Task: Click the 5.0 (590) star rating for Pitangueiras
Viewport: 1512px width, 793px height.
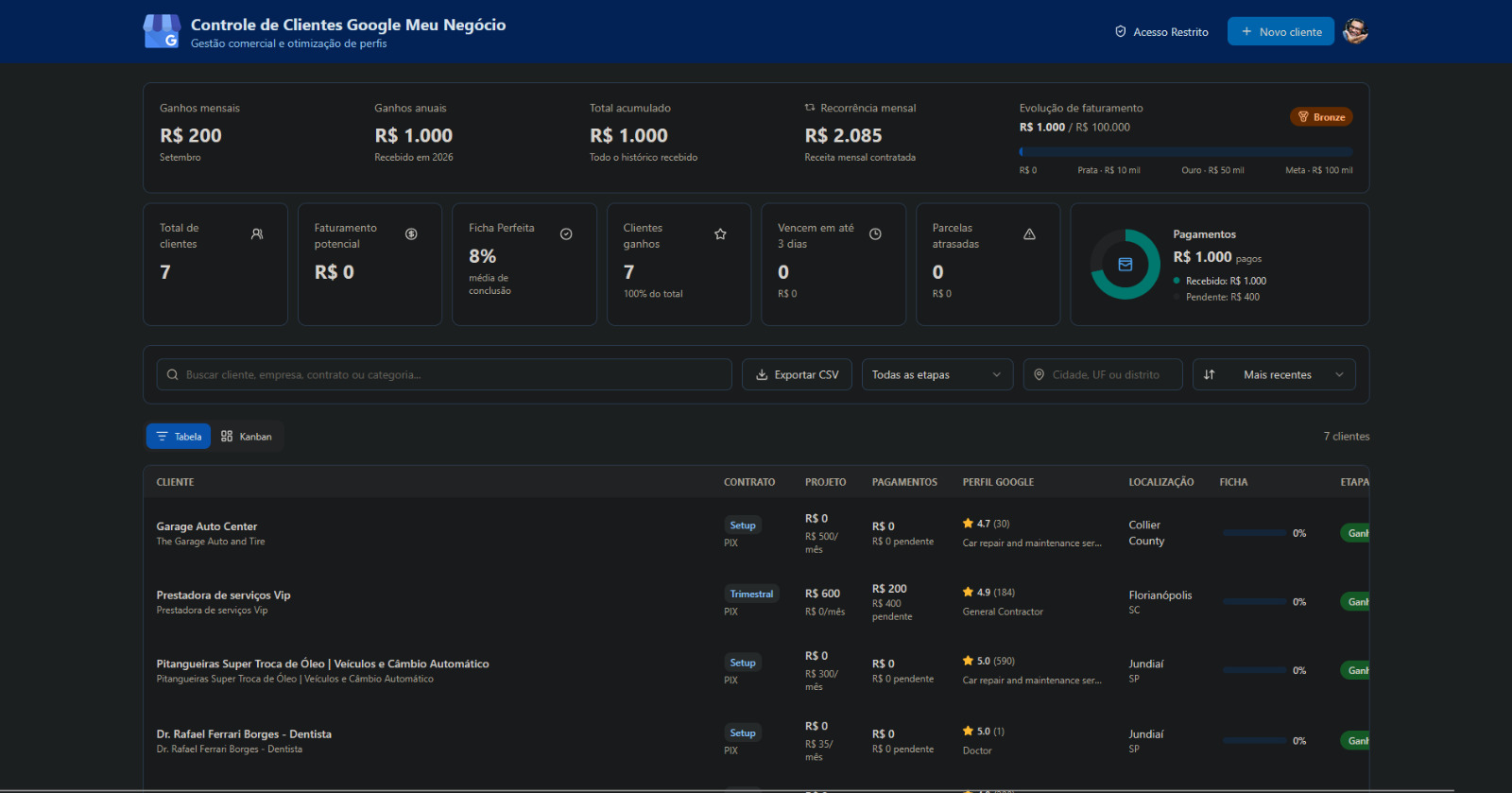Action: [x=988, y=661]
